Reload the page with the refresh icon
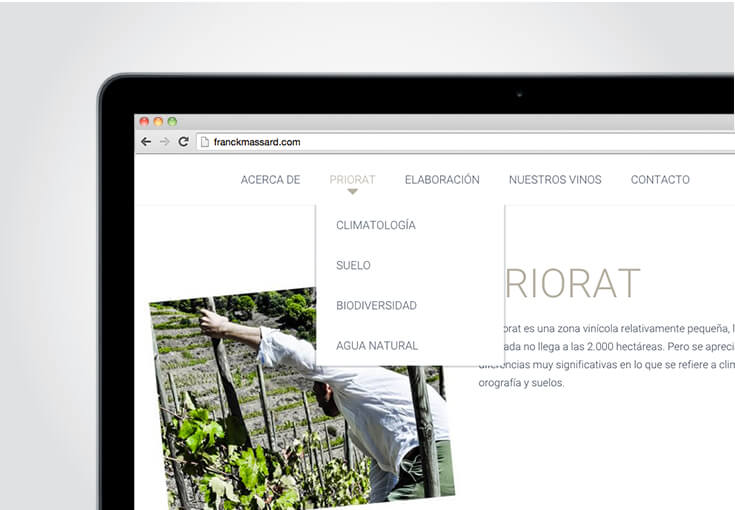This screenshot has width=735, height=510. coord(183,142)
